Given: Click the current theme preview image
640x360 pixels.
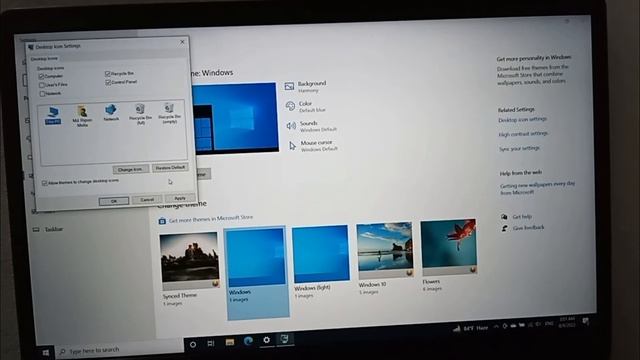Looking at the screenshot, I should 236,118.
